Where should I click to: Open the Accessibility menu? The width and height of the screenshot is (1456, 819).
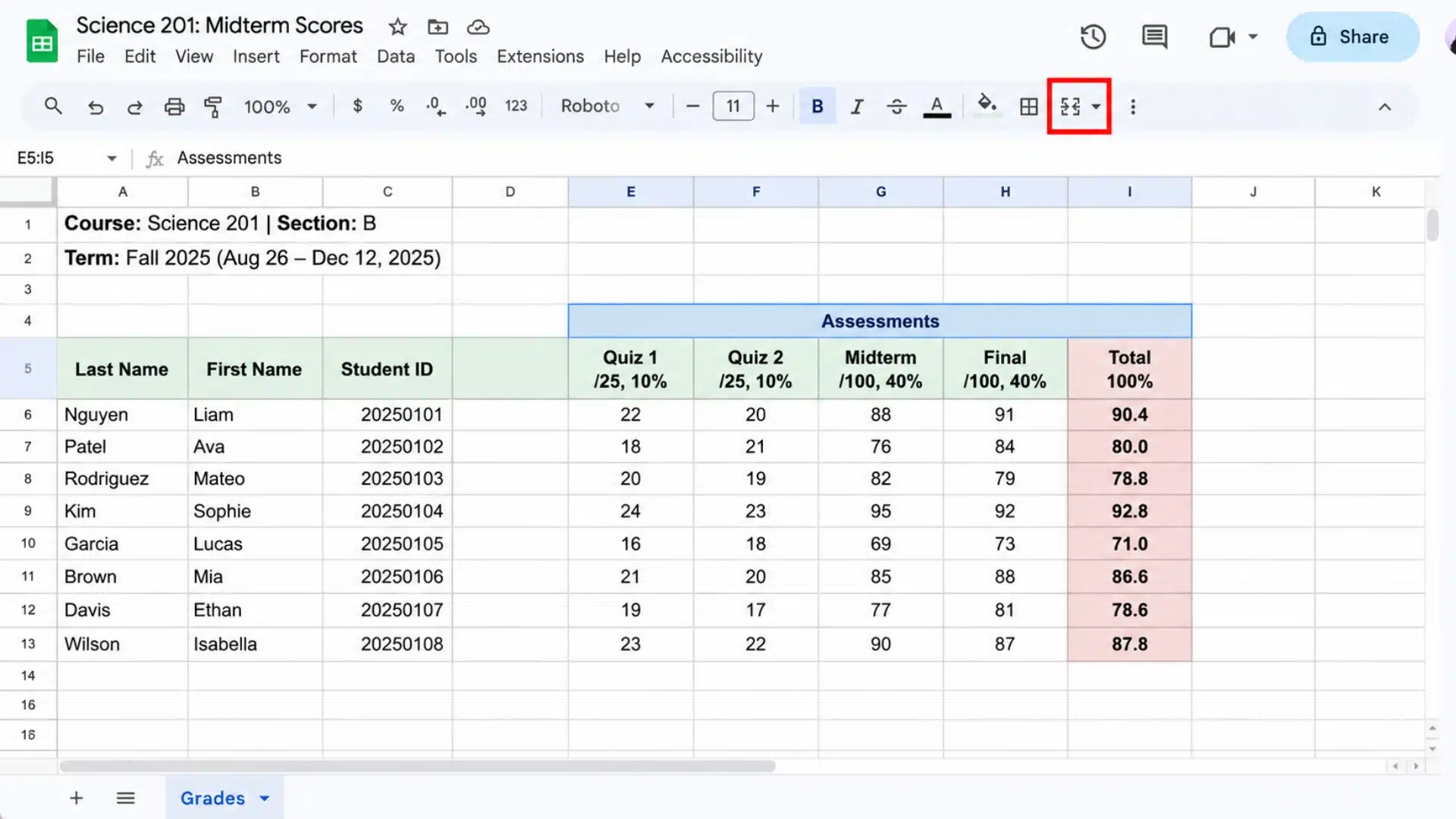point(711,56)
